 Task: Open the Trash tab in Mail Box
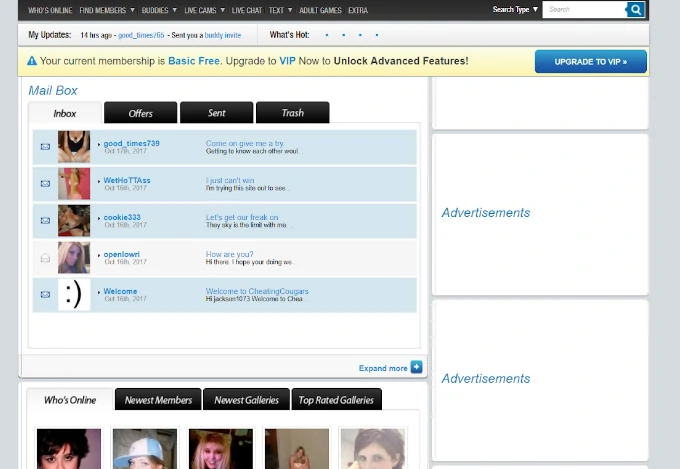(x=292, y=113)
